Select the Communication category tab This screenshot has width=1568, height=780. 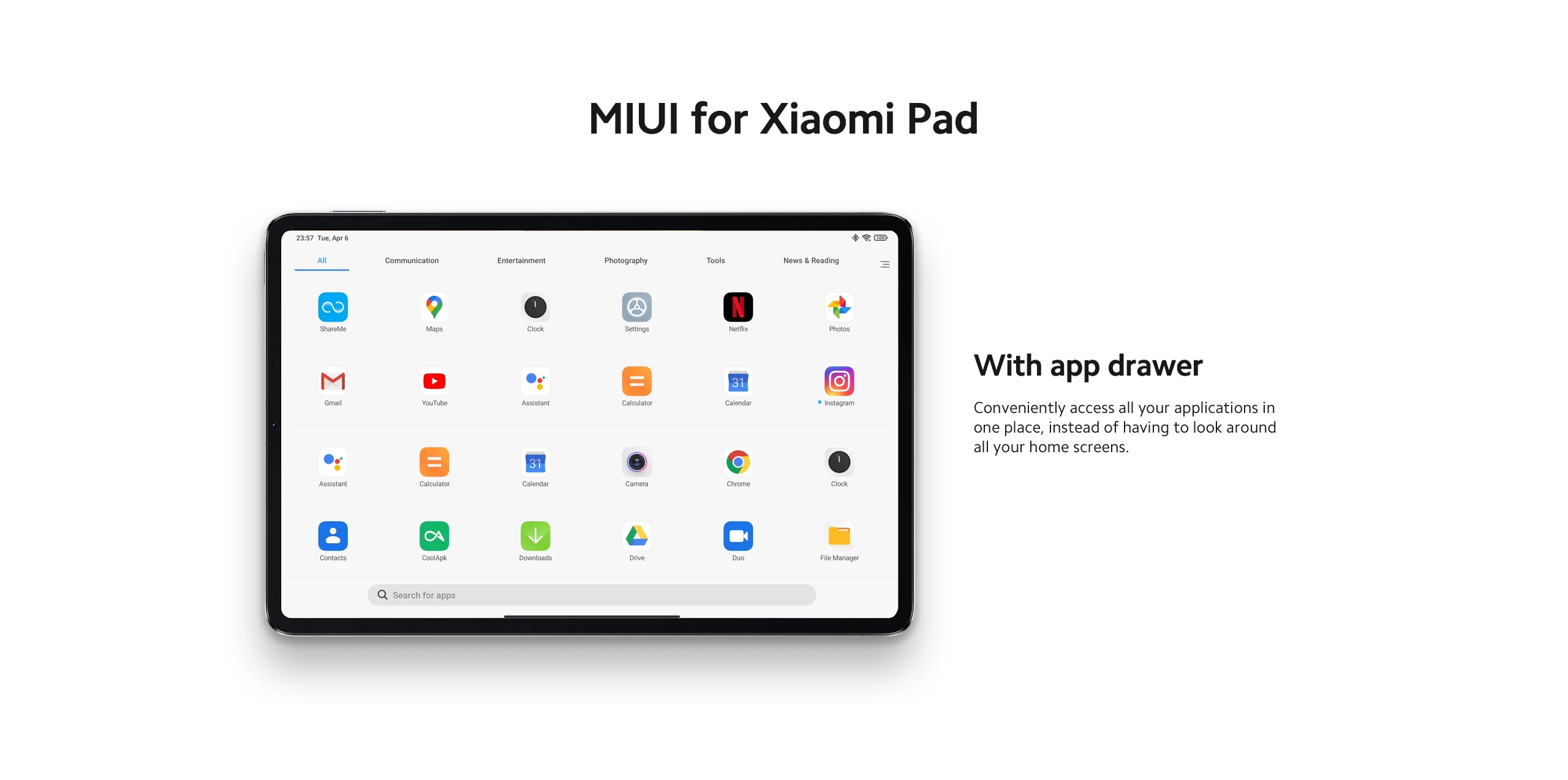(x=412, y=261)
